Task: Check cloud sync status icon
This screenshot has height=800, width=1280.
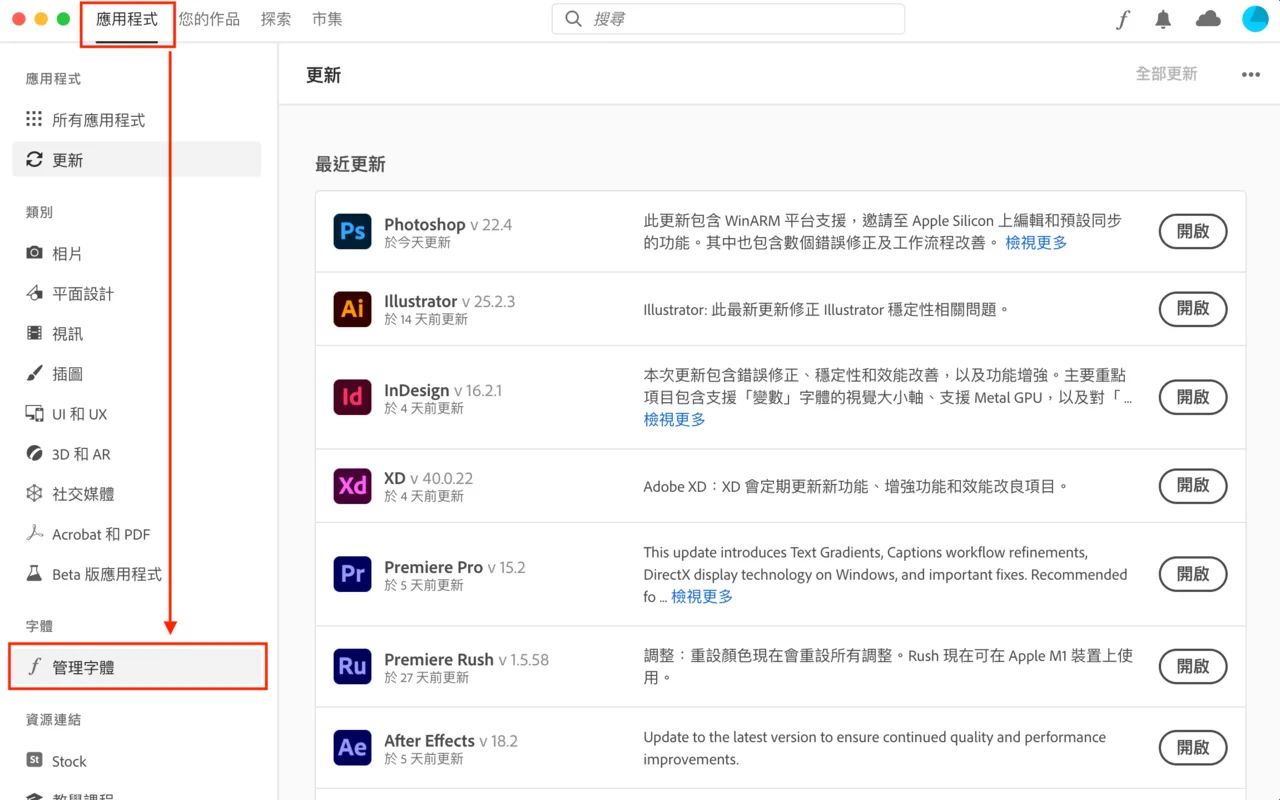Action: click(x=1208, y=19)
